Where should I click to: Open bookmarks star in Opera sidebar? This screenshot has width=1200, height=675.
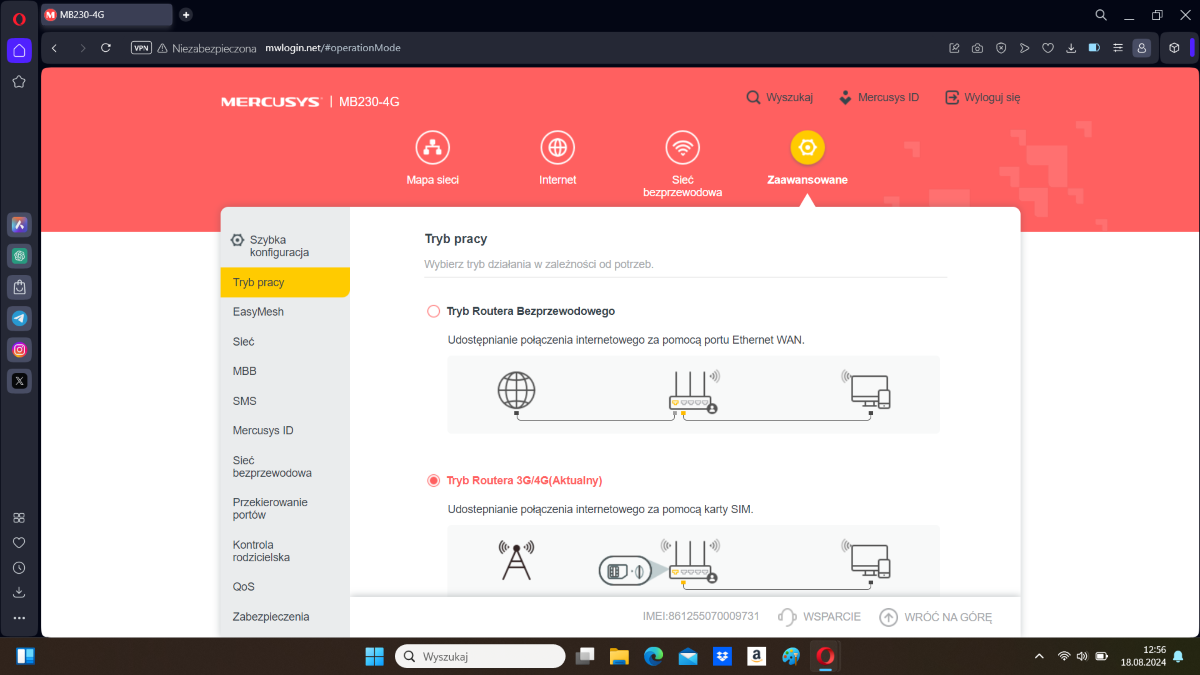19,82
